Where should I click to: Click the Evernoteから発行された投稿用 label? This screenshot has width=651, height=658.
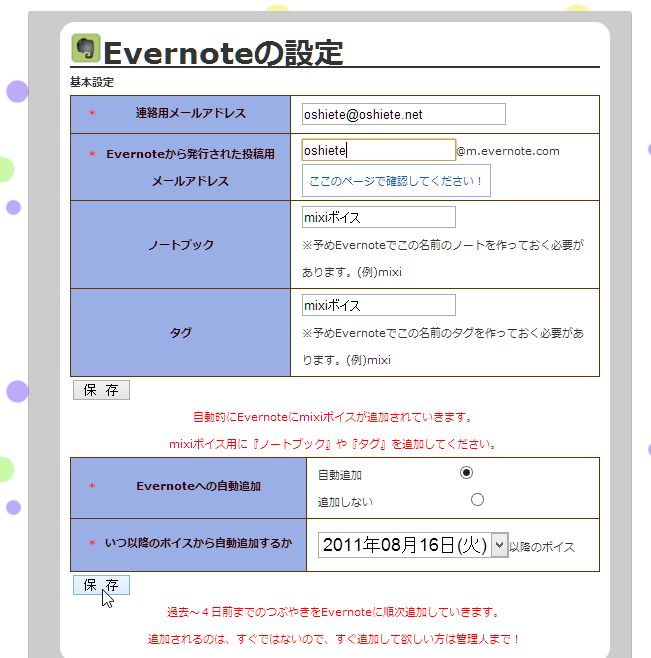pos(191,154)
